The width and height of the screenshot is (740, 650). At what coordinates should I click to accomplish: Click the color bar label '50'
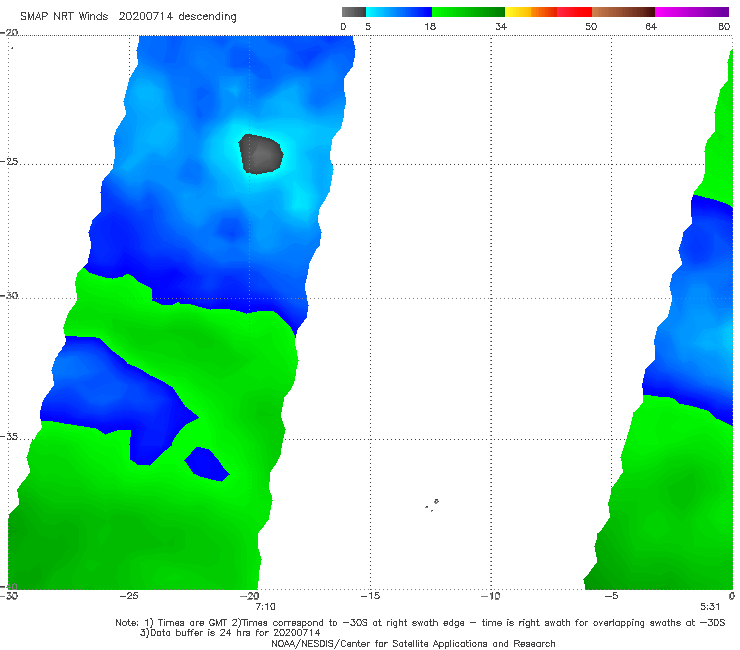pos(591,26)
